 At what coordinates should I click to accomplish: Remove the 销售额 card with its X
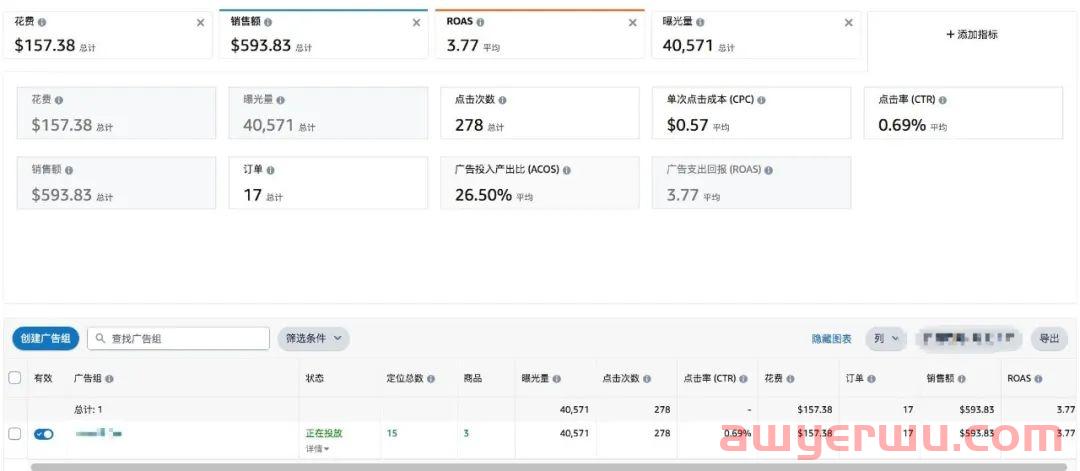(x=416, y=23)
